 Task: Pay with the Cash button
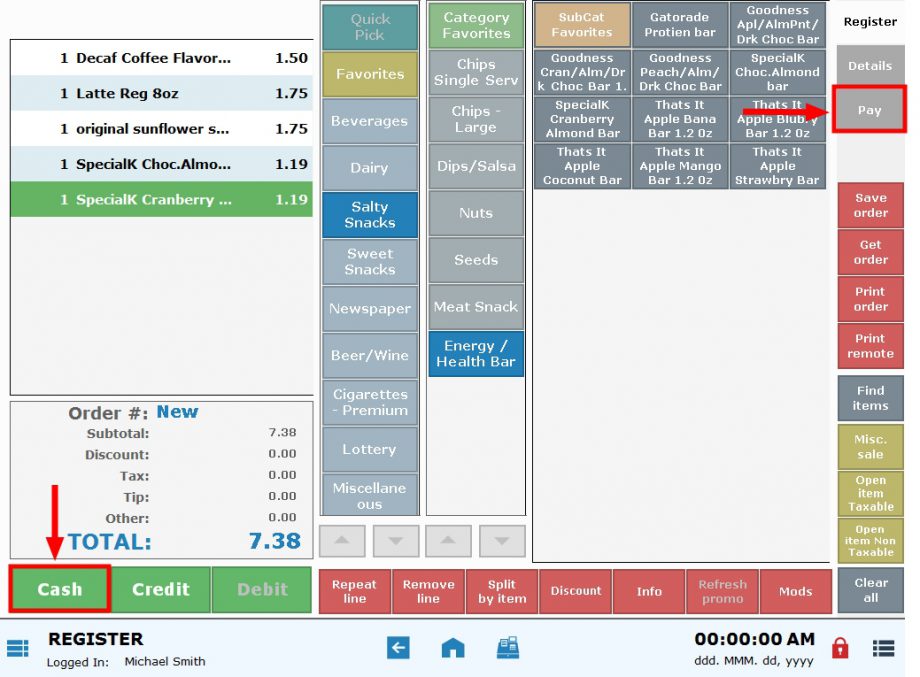[59, 590]
